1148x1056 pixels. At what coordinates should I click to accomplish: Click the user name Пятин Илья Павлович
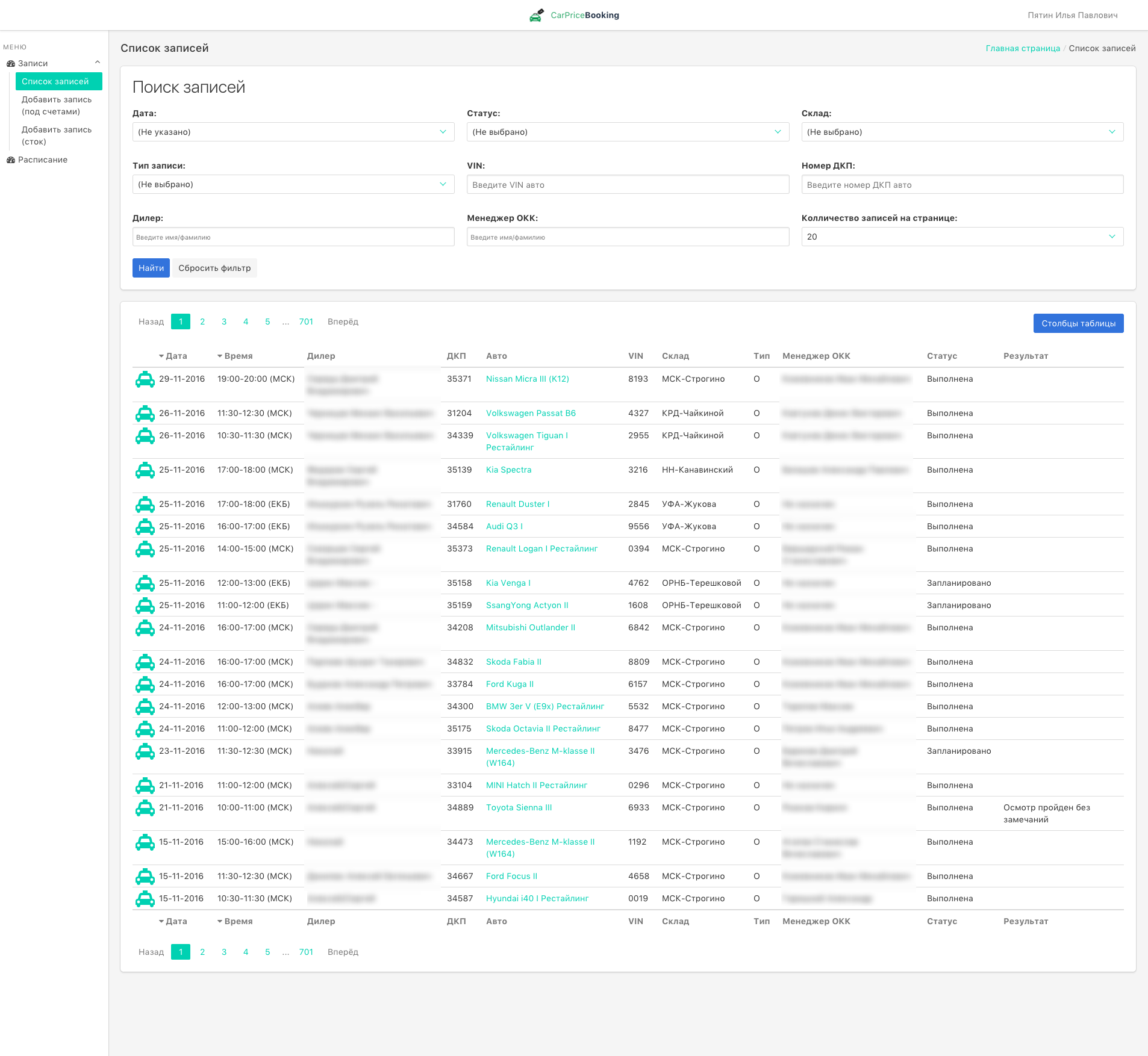pos(1073,16)
